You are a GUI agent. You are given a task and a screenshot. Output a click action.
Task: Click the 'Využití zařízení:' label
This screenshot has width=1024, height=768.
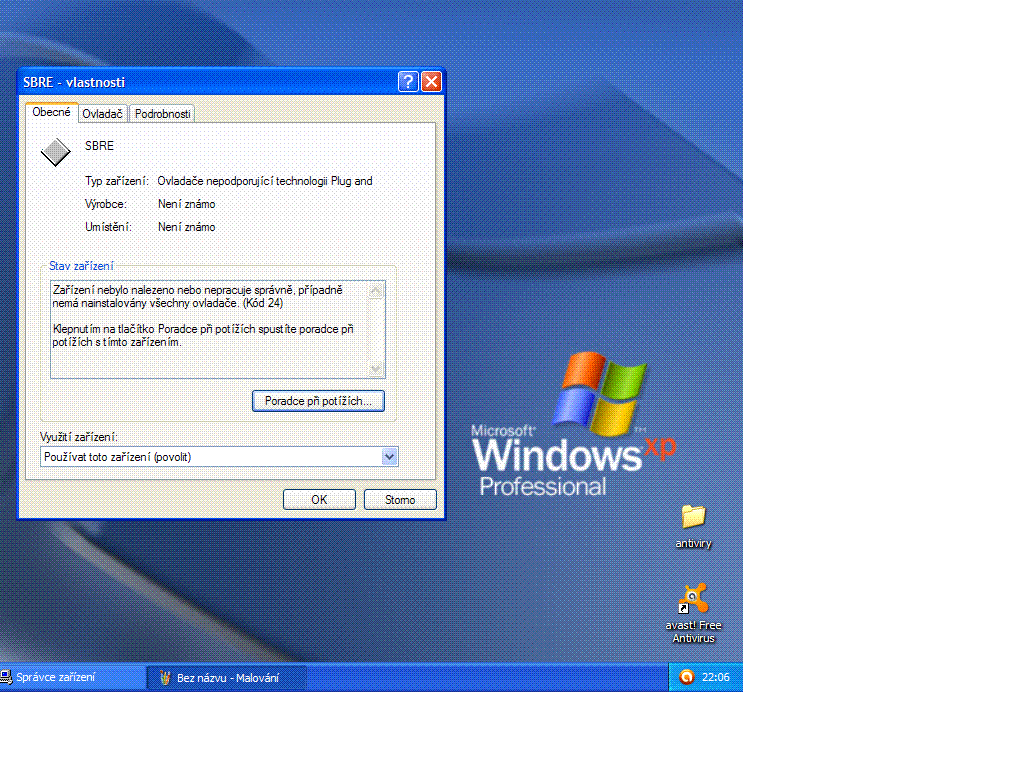[x=79, y=437]
